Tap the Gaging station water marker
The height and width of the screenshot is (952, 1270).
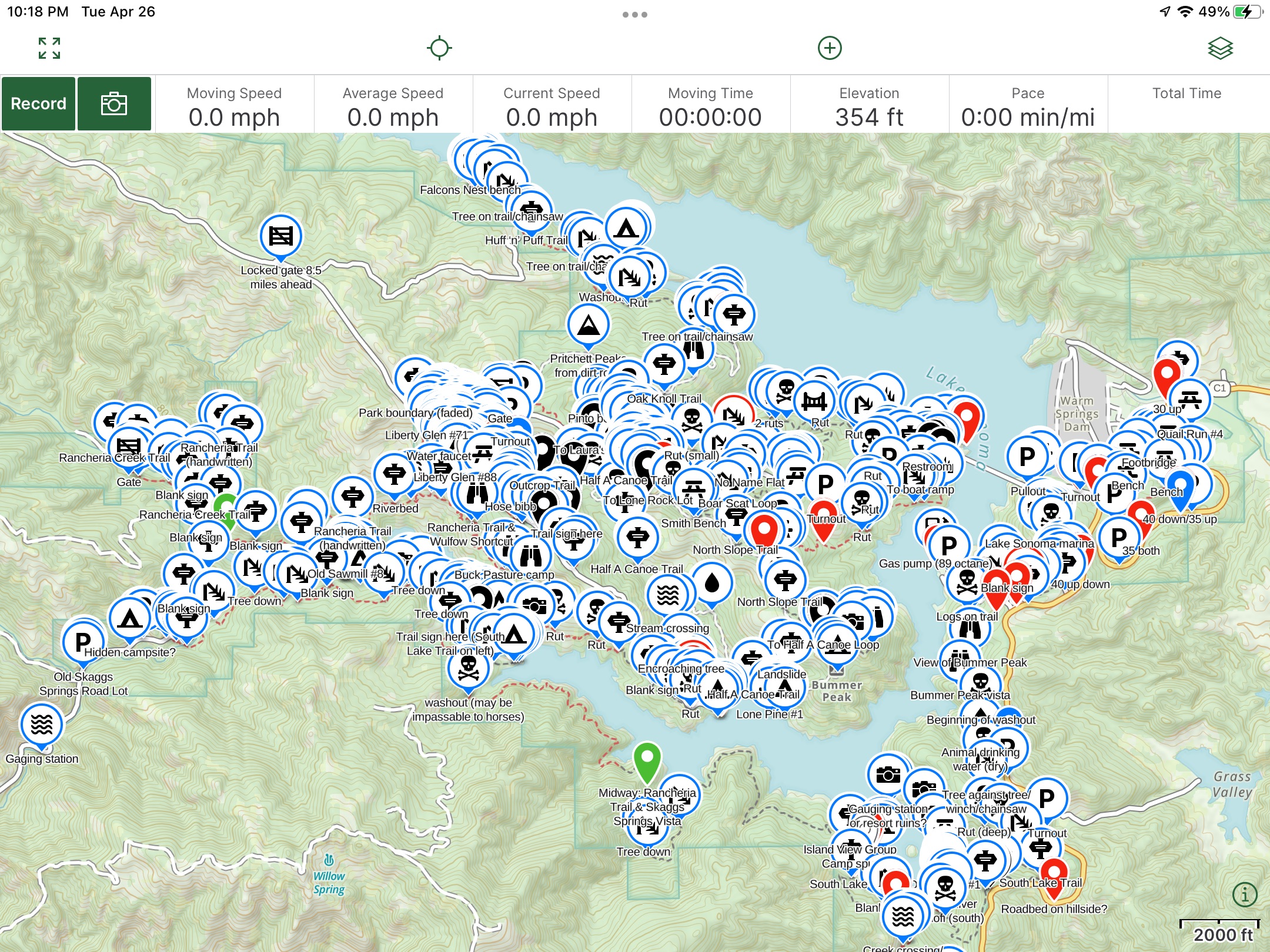(41, 725)
